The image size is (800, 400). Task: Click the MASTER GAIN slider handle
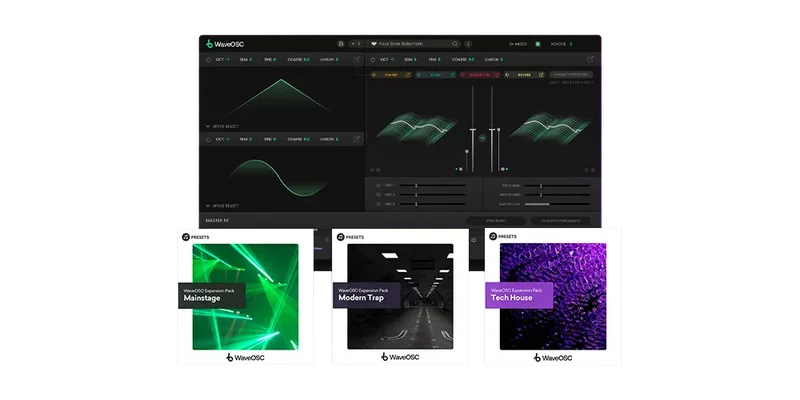click(541, 195)
